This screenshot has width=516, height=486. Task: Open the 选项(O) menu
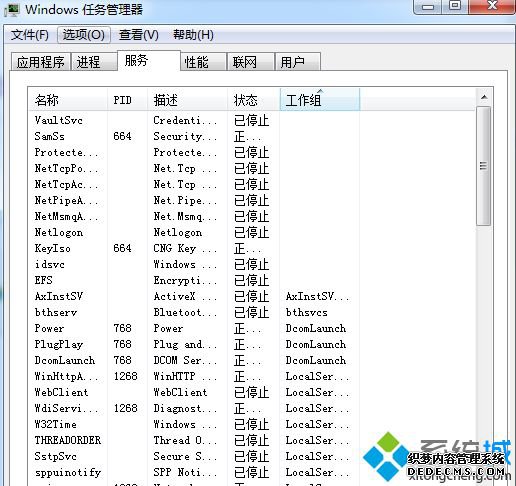click(x=84, y=35)
